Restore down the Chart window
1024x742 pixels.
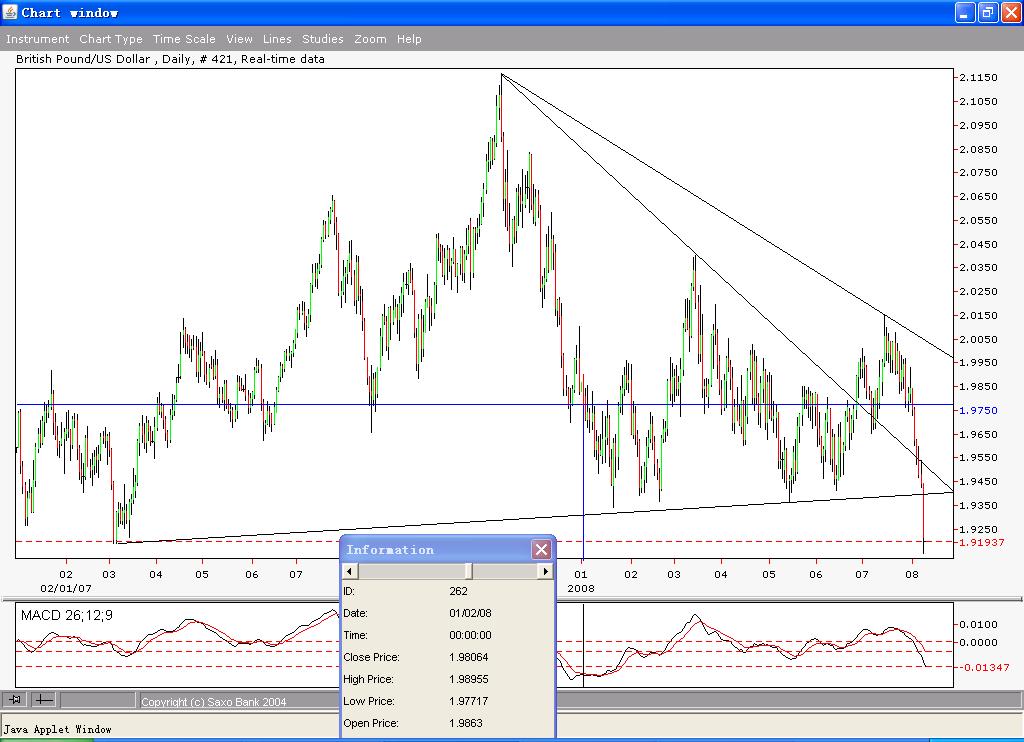pos(987,12)
